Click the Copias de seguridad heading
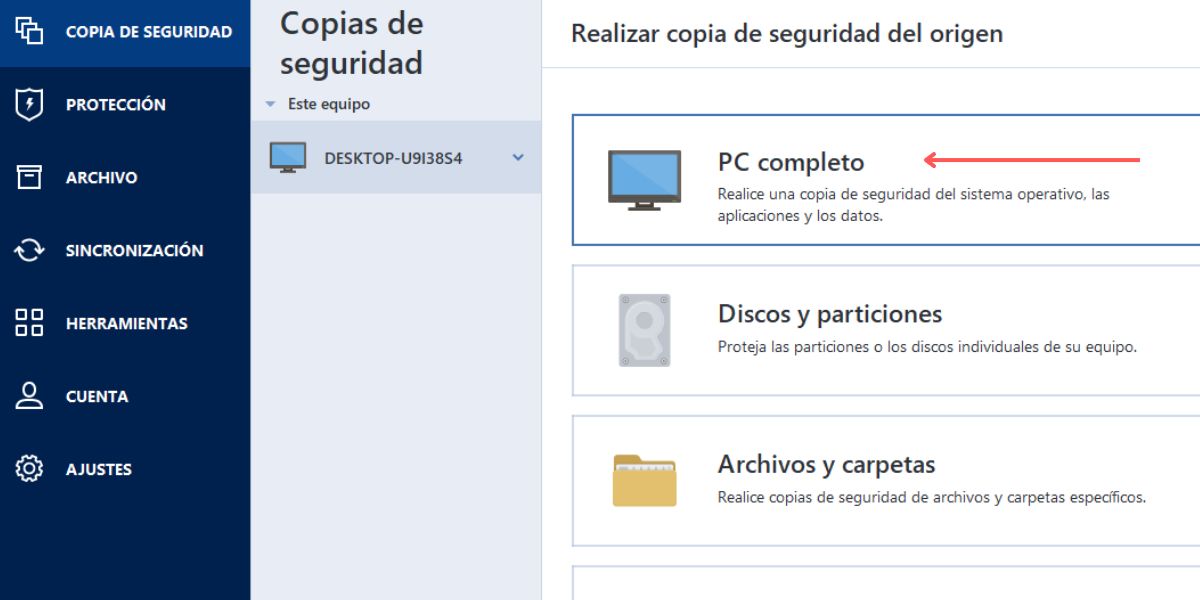This screenshot has height=600, width=1200. pyautogui.click(x=352, y=43)
